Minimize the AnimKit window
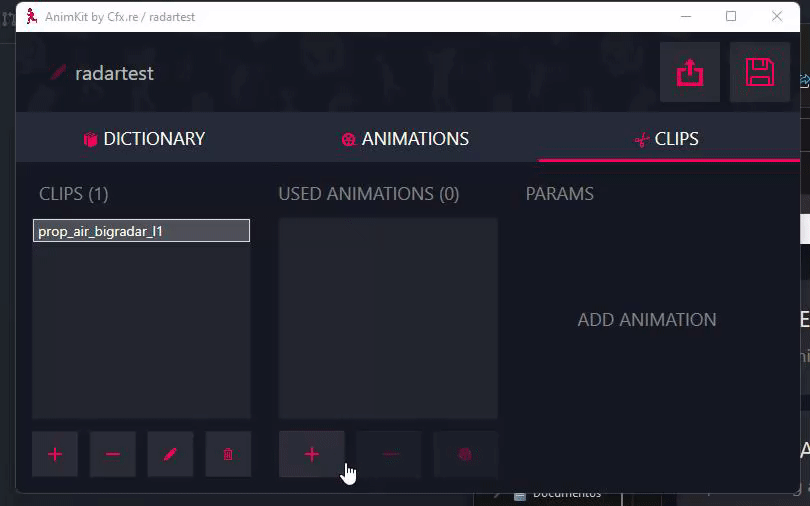The height and width of the screenshot is (506, 810). 686,17
